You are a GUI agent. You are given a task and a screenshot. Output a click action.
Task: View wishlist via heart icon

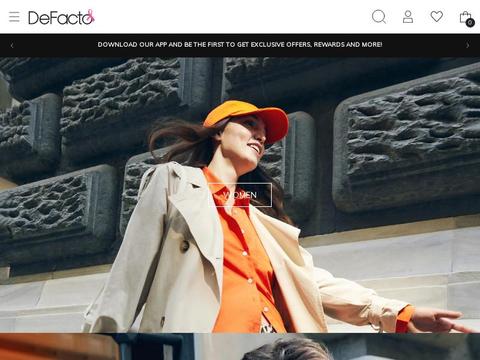(437, 16)
